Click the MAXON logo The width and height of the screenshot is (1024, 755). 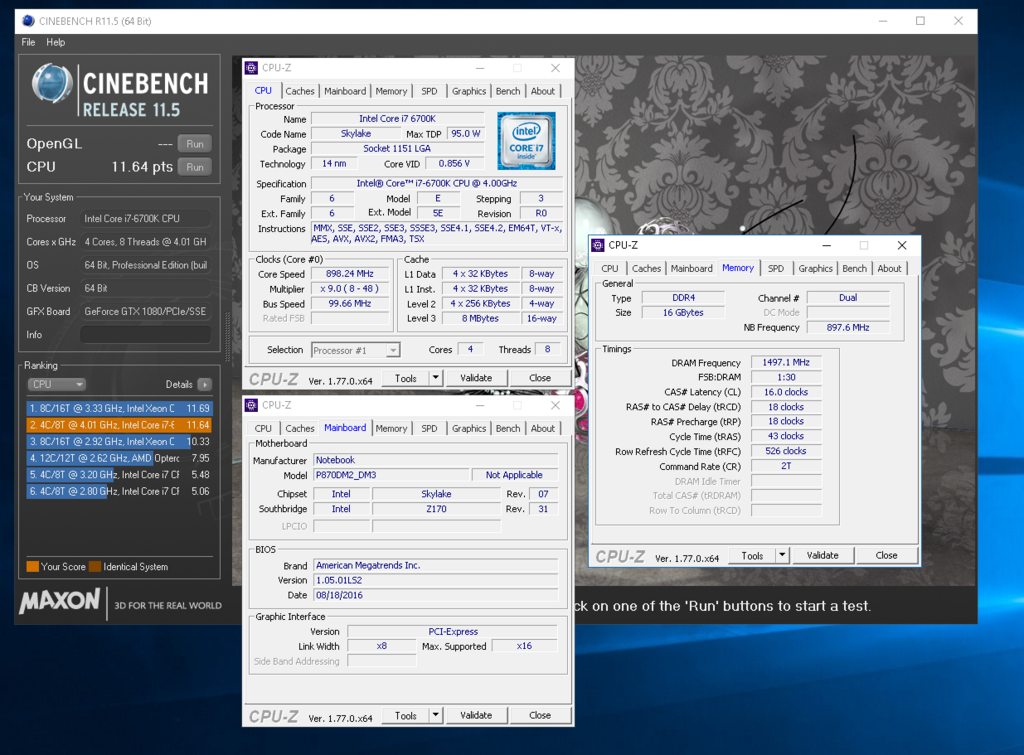pyautogui.click(x=60, y=601)
